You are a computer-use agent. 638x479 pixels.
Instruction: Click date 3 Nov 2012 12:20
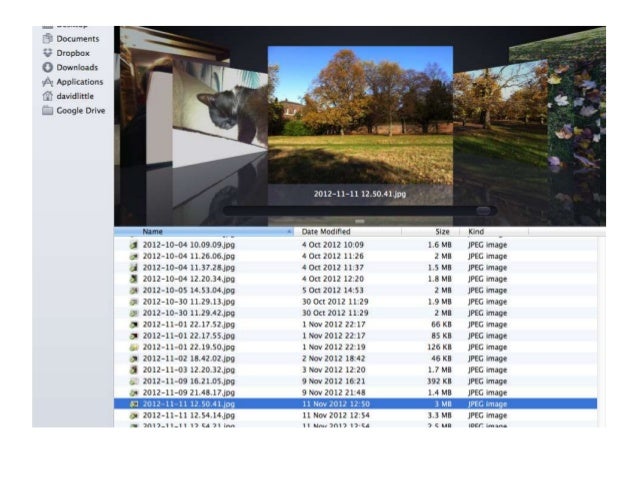coord(334,370)
